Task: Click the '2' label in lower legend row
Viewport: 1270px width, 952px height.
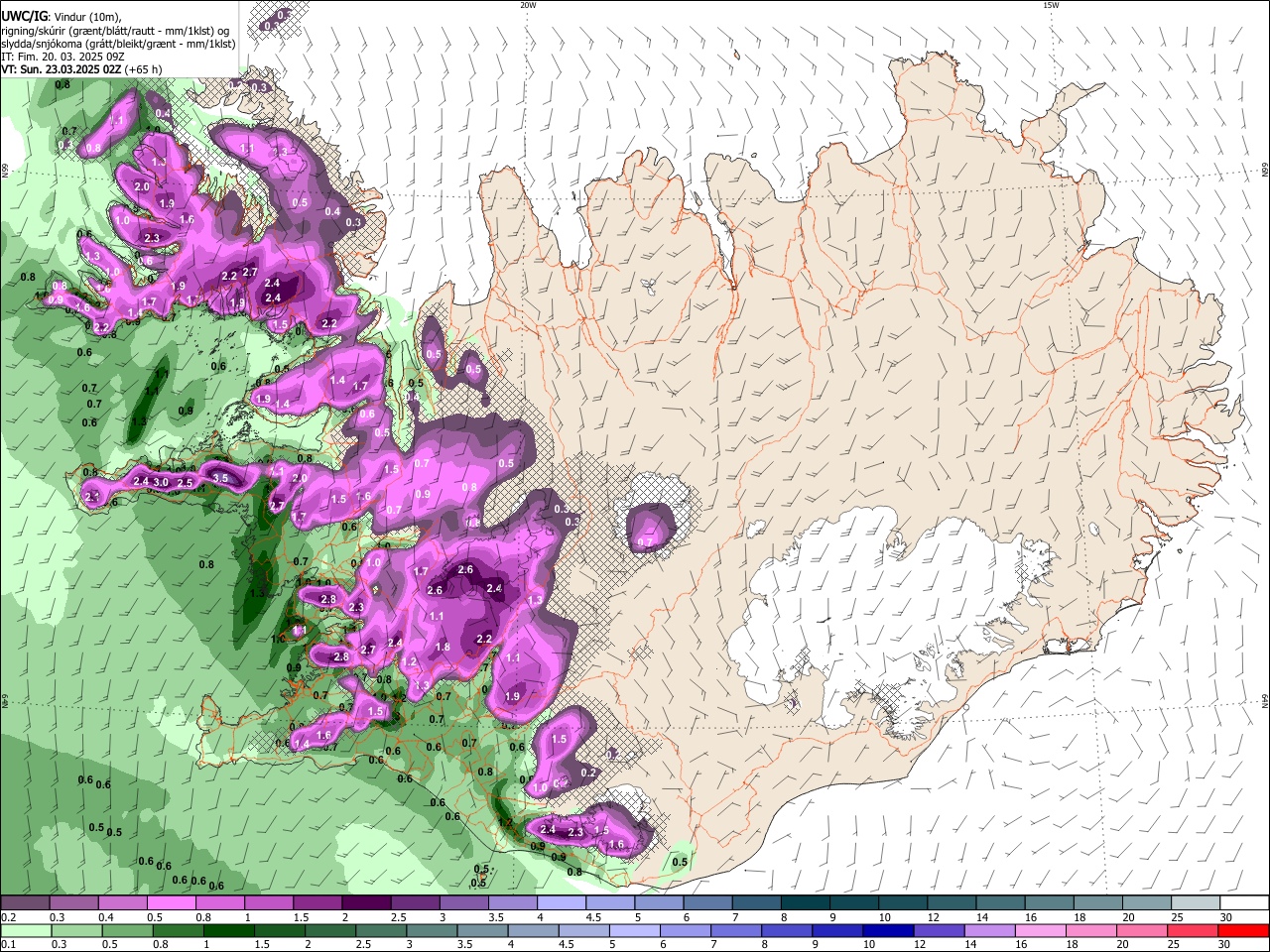Action: click(308, 944)
